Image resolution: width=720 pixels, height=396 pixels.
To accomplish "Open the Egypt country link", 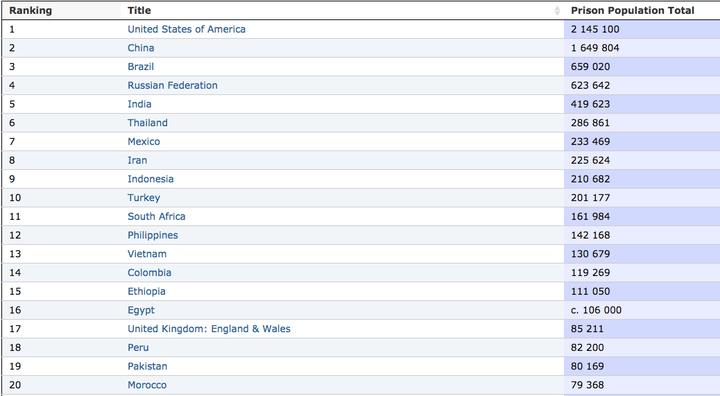I will coord(141,310).
